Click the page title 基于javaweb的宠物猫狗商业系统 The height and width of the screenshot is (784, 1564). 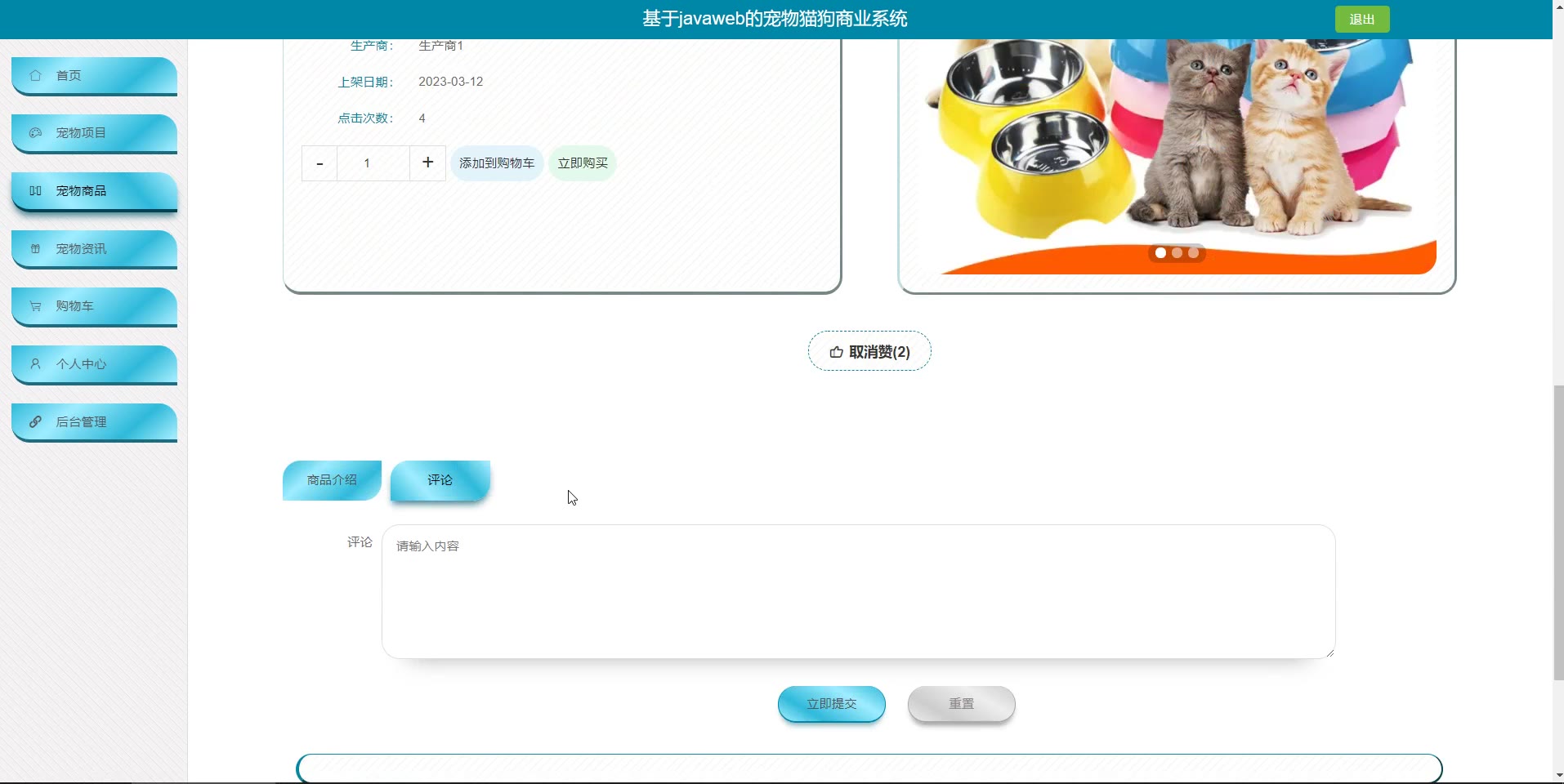point(775,19)
